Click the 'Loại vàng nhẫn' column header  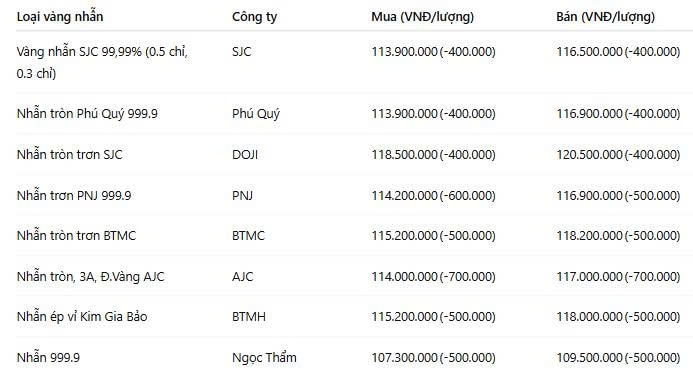(x=60, y=17)
